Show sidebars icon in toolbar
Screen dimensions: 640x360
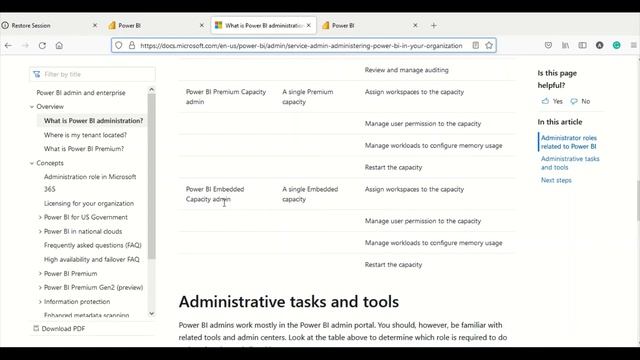click(582, 46)
